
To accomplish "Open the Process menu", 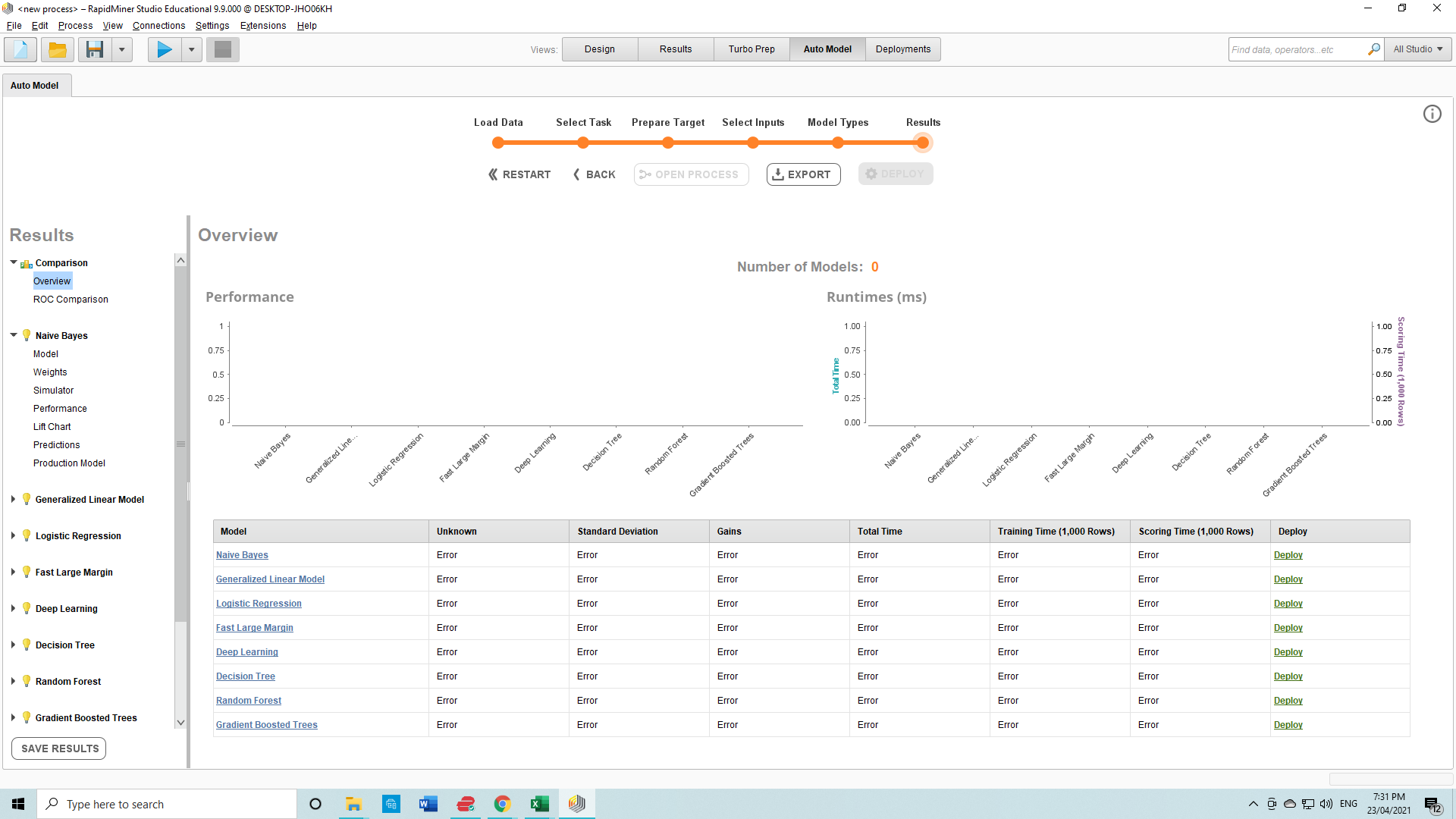I will tap(75, 26).
